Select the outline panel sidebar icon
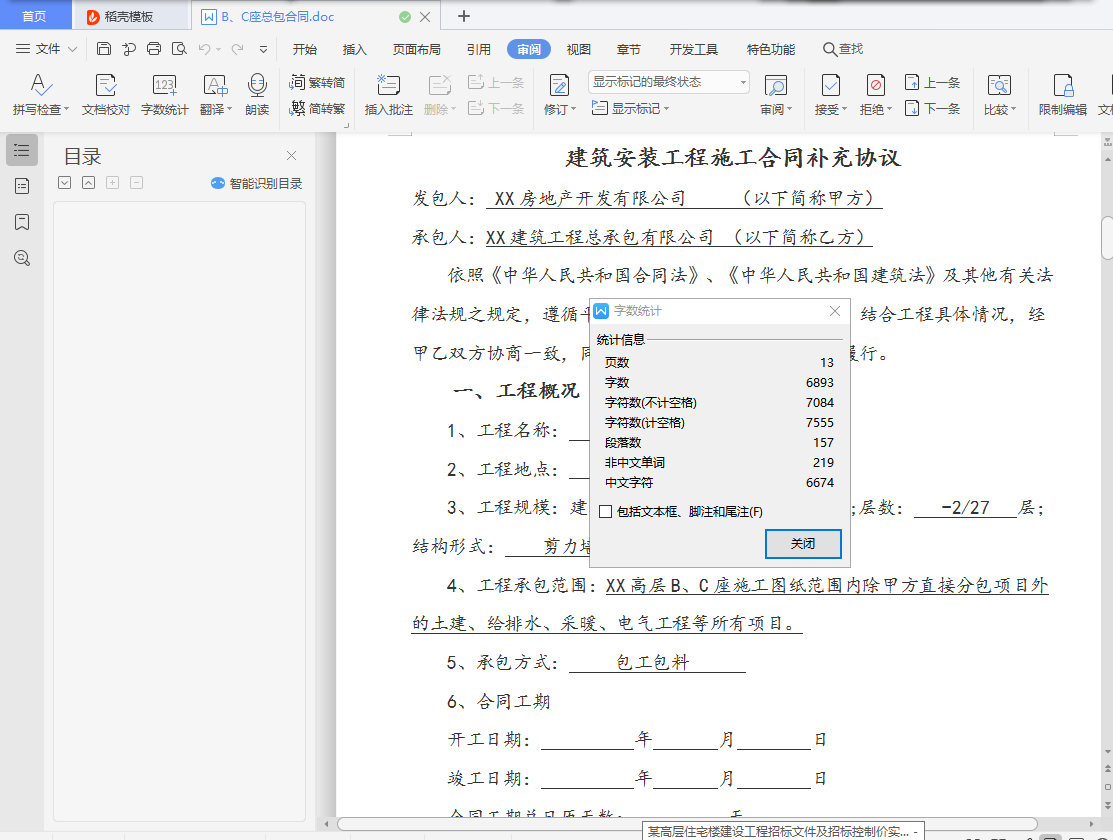This screenshot has height=840, width=1113. (22, 151)
